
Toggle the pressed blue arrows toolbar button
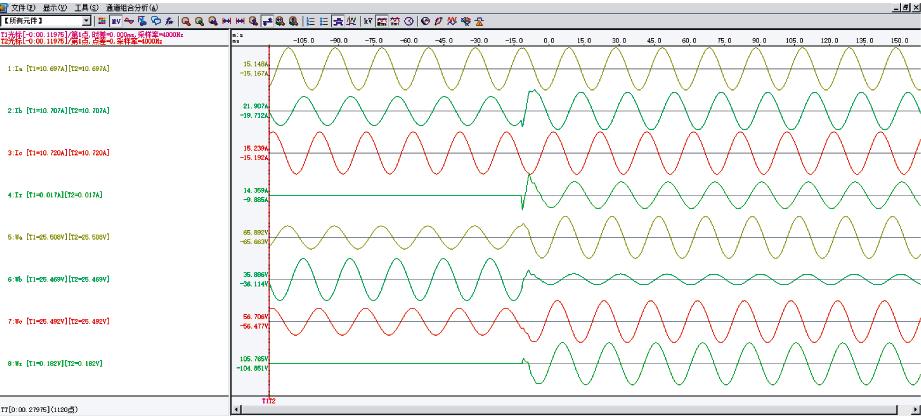[267, 21]
